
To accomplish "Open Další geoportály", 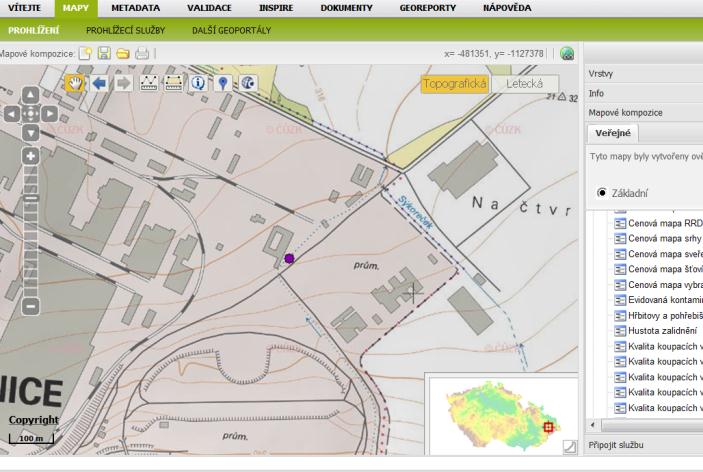I will point(231,30).
